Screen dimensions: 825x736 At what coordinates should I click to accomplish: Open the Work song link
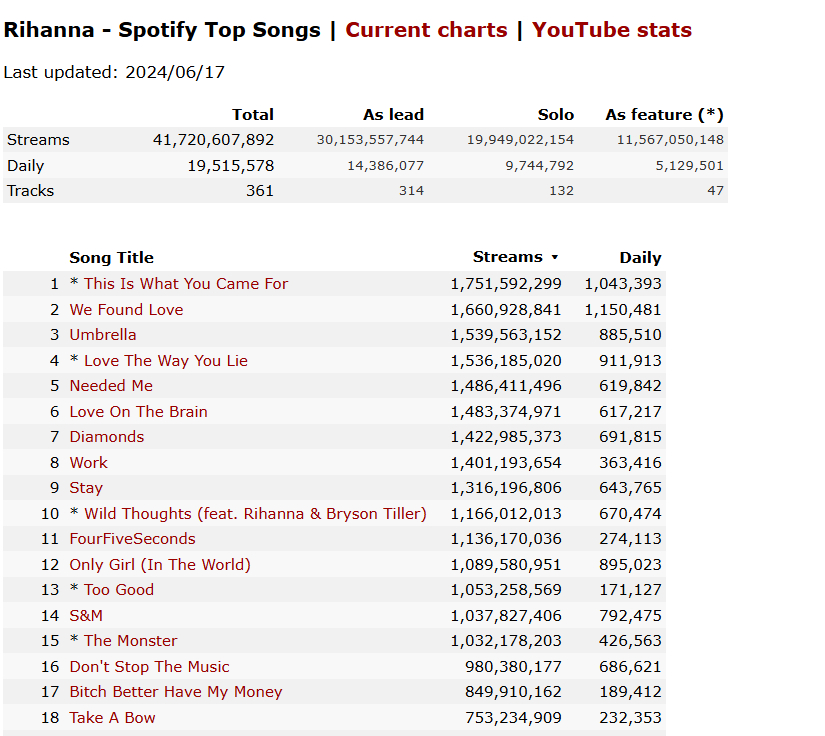(88, 462)
